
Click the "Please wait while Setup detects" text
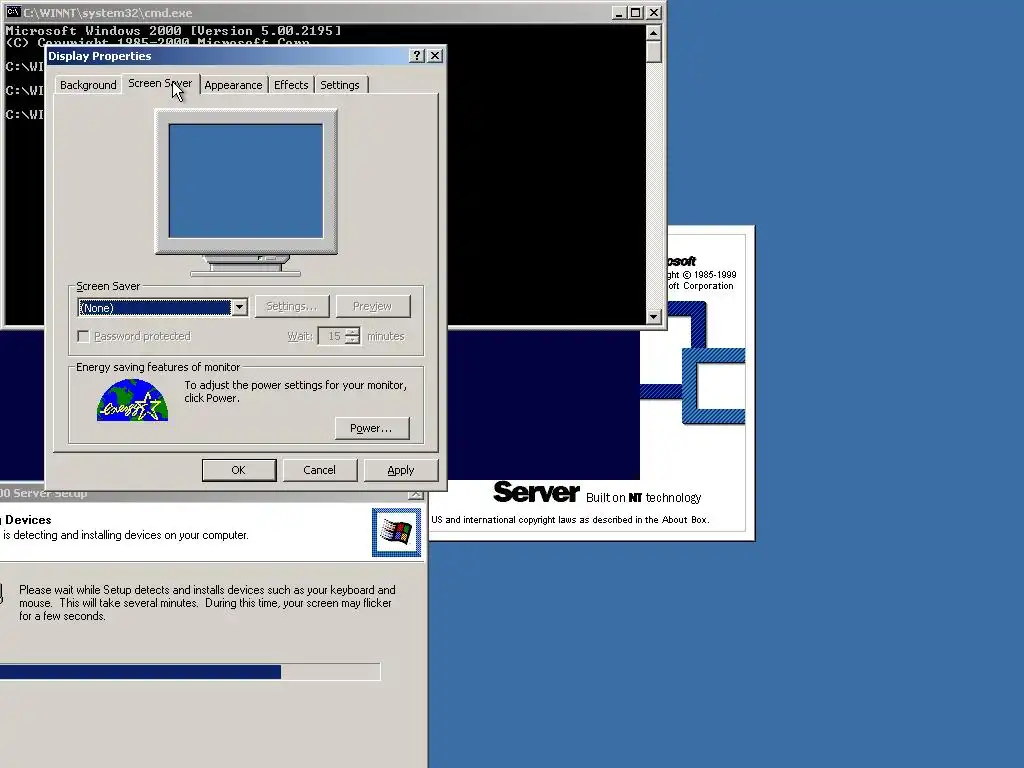(x=207, y=603)
